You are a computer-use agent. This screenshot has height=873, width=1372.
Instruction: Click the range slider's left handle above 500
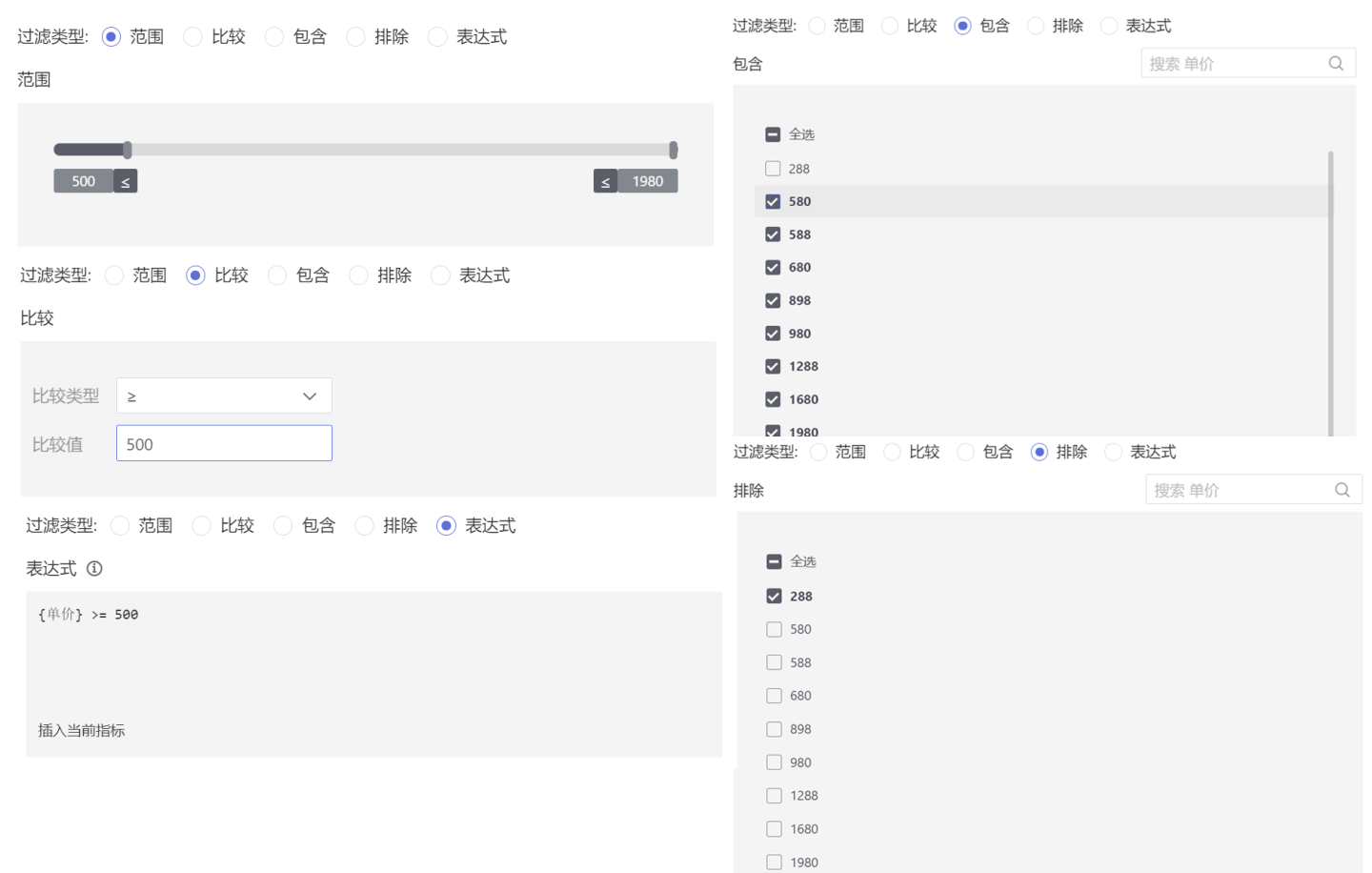(128, 150)
